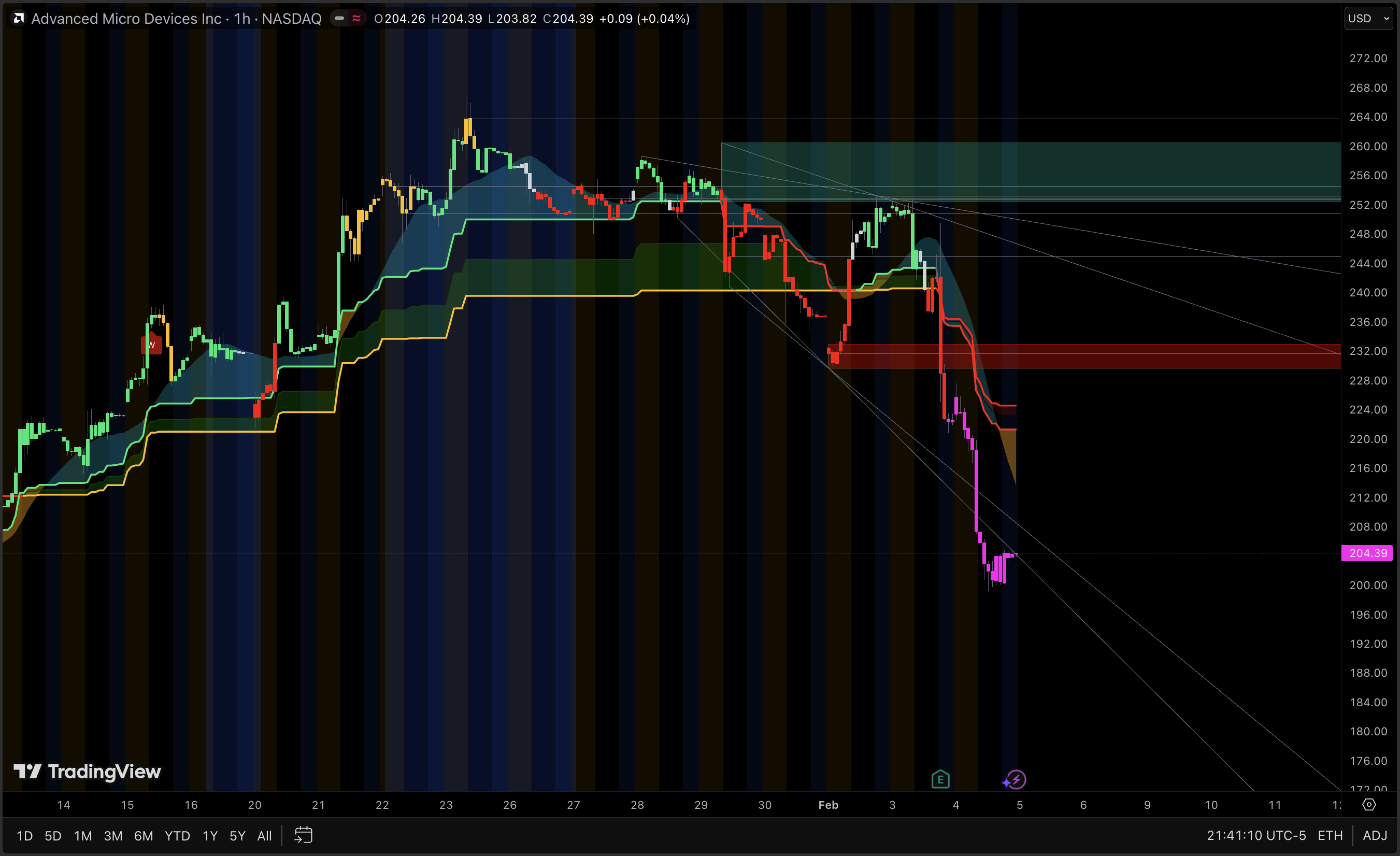This screenshot has width=1400, height=856.
Task: Open the earnings E marker
Action: pos(940,779)
